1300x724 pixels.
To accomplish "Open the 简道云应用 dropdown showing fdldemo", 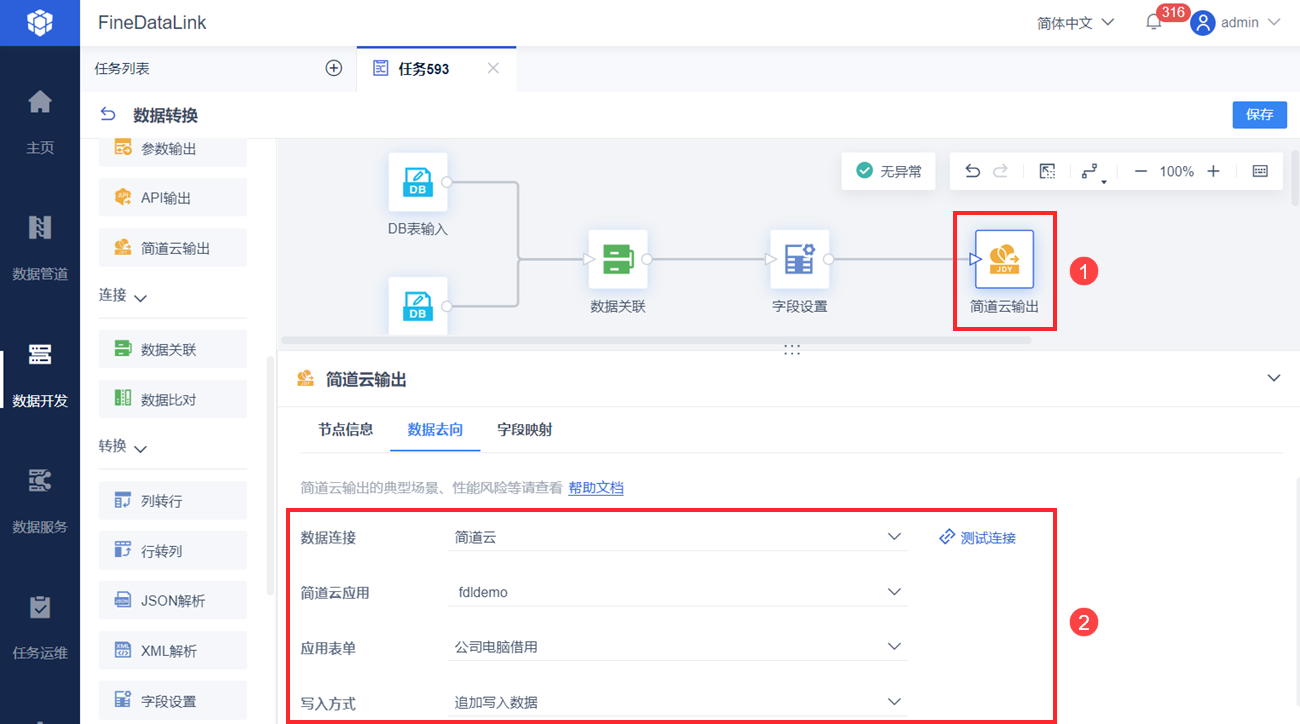I will (678, 592).
